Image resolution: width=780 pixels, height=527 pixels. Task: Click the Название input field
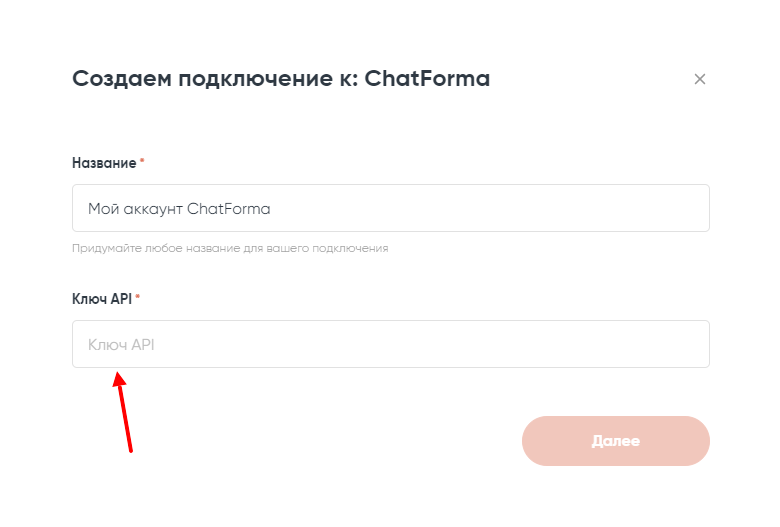[390, 208]
